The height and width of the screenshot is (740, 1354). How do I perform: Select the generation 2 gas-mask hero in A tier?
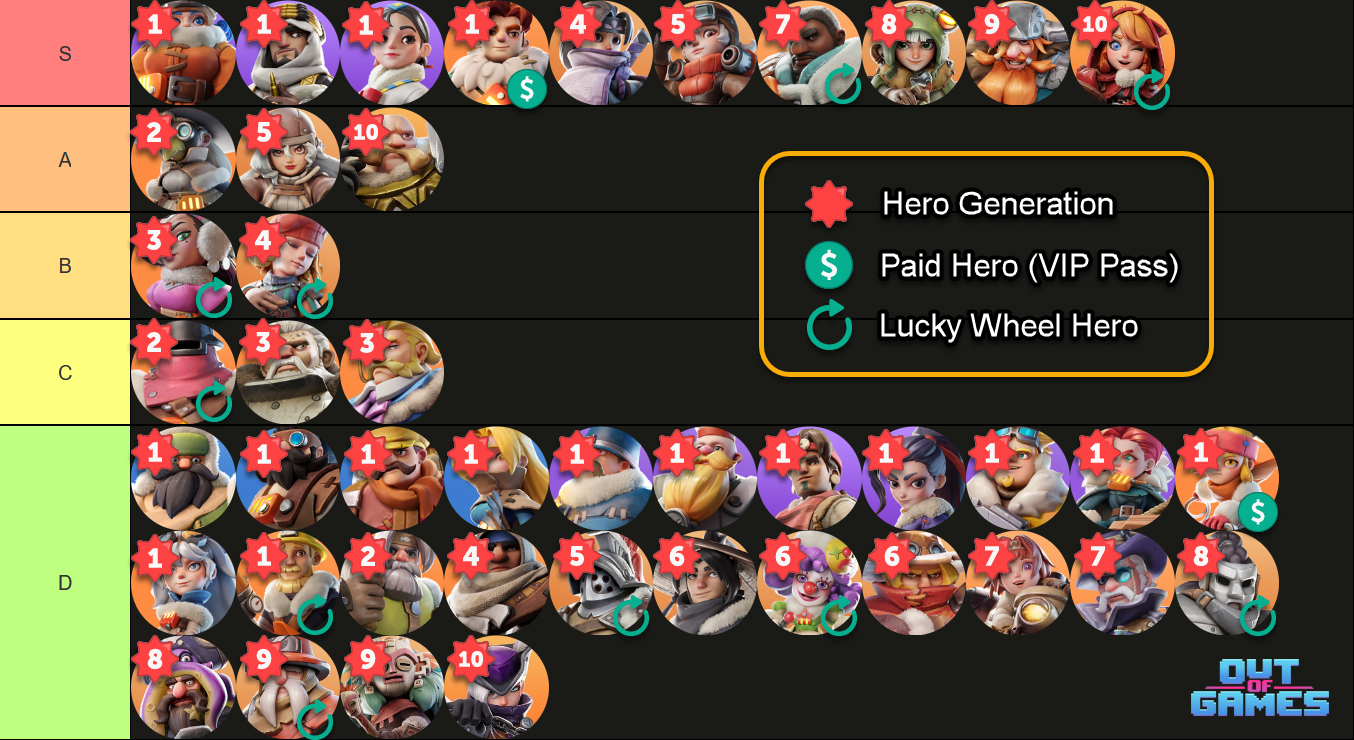(x=183, y=159)
